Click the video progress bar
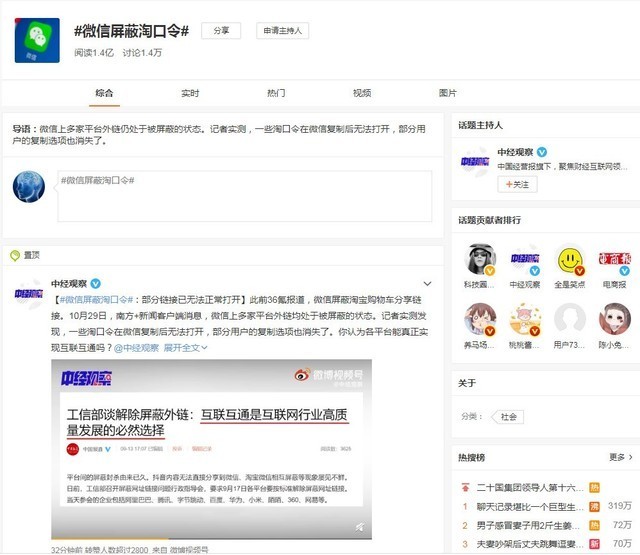Viewport: 640px width, 555px height. (x=211, y=538)
